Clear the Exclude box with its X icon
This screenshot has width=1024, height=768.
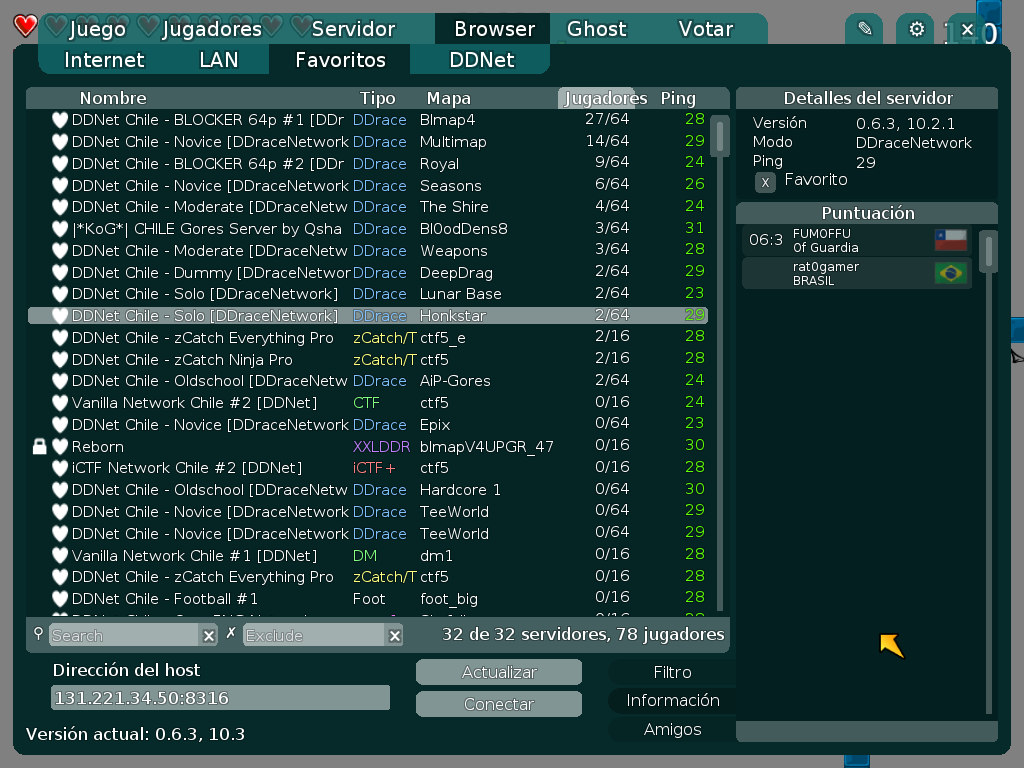(395, 634)
